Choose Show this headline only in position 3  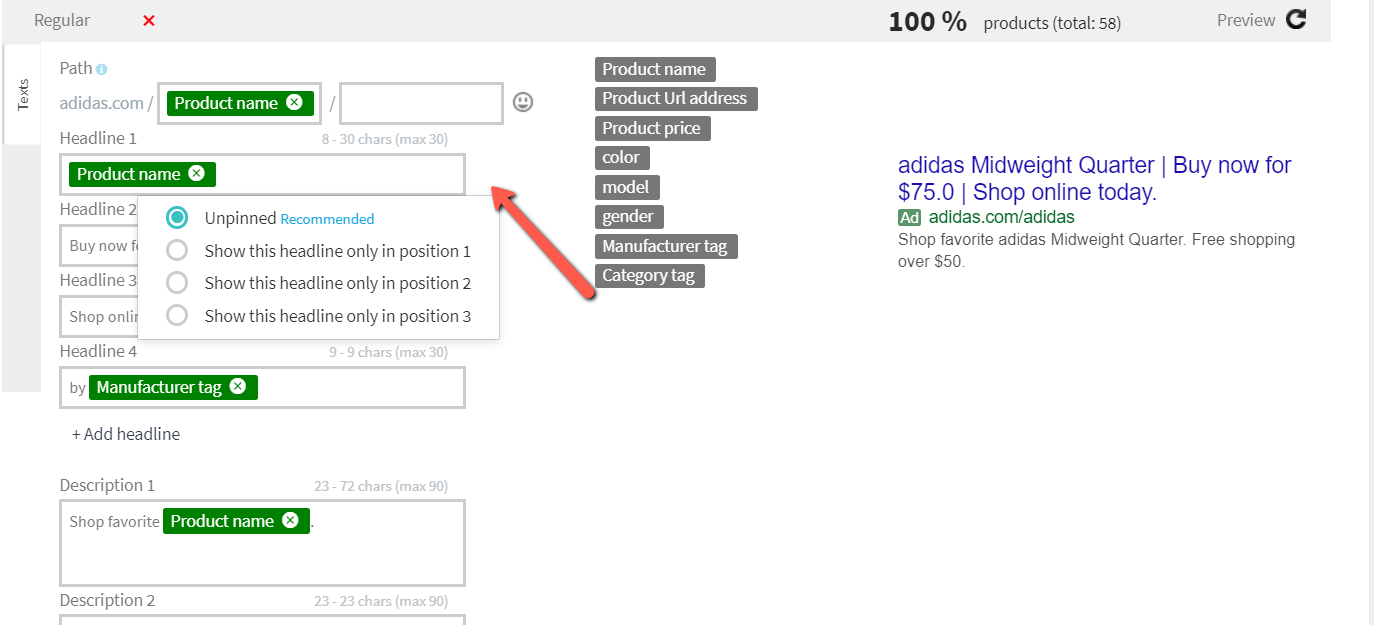177,316
